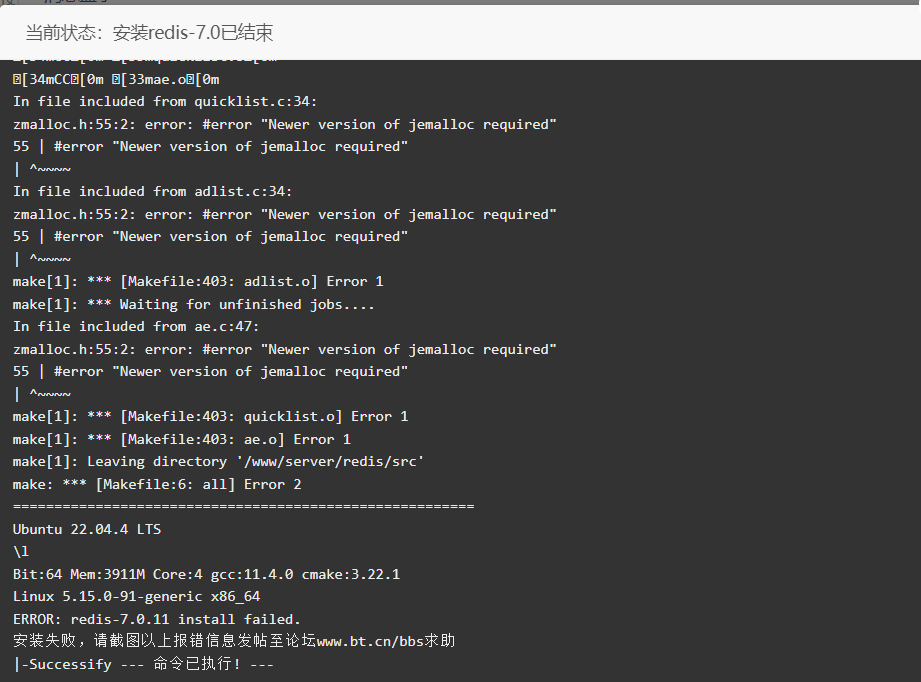This screenshot has width=921, height=682.
Task: Click the '[34mCC [33mae.o' escape-code line
Action: point(116,79)
